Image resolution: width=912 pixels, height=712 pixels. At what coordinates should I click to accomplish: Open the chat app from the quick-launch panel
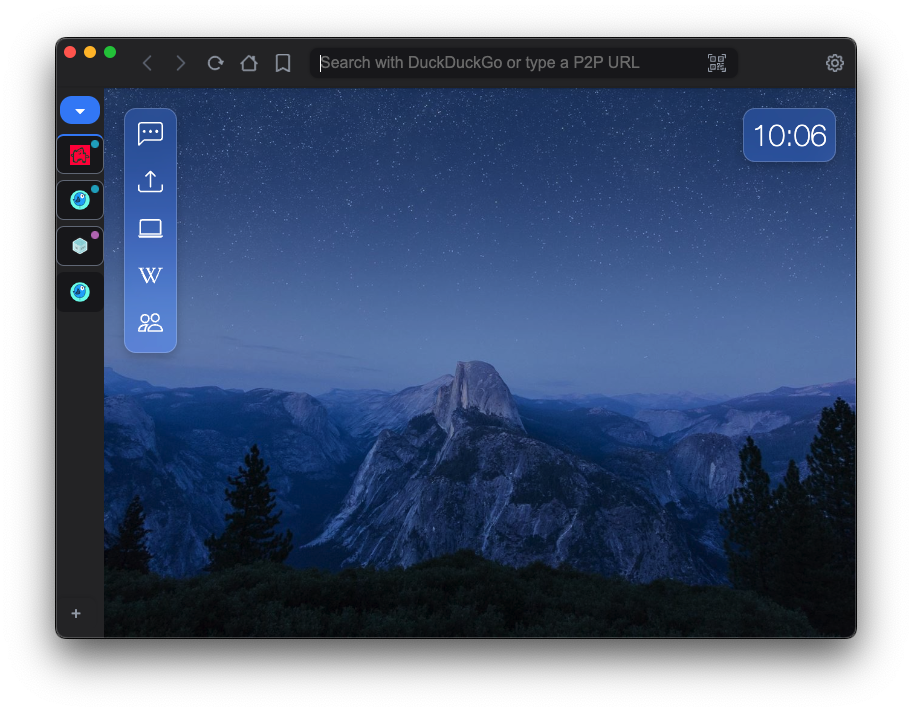click(x=150, y=133)
